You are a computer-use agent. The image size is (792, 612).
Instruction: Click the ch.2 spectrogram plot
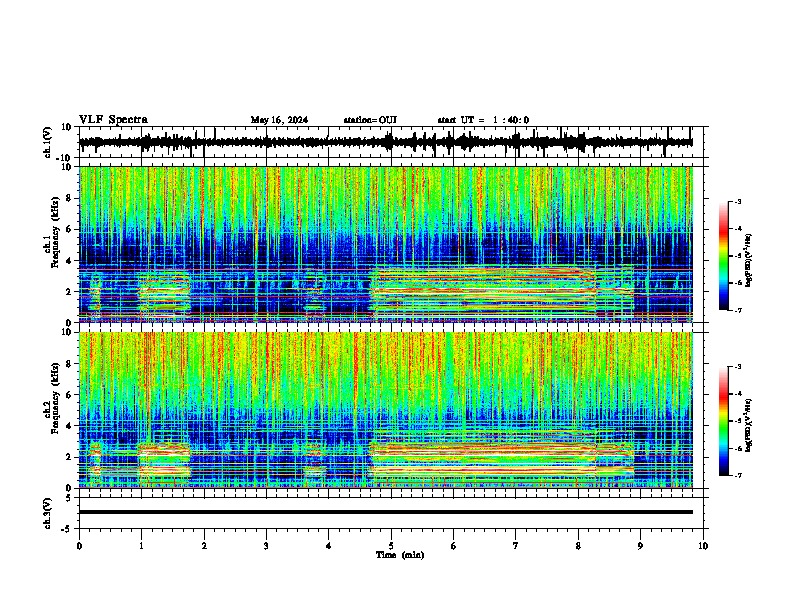click(x=386, y=410)
